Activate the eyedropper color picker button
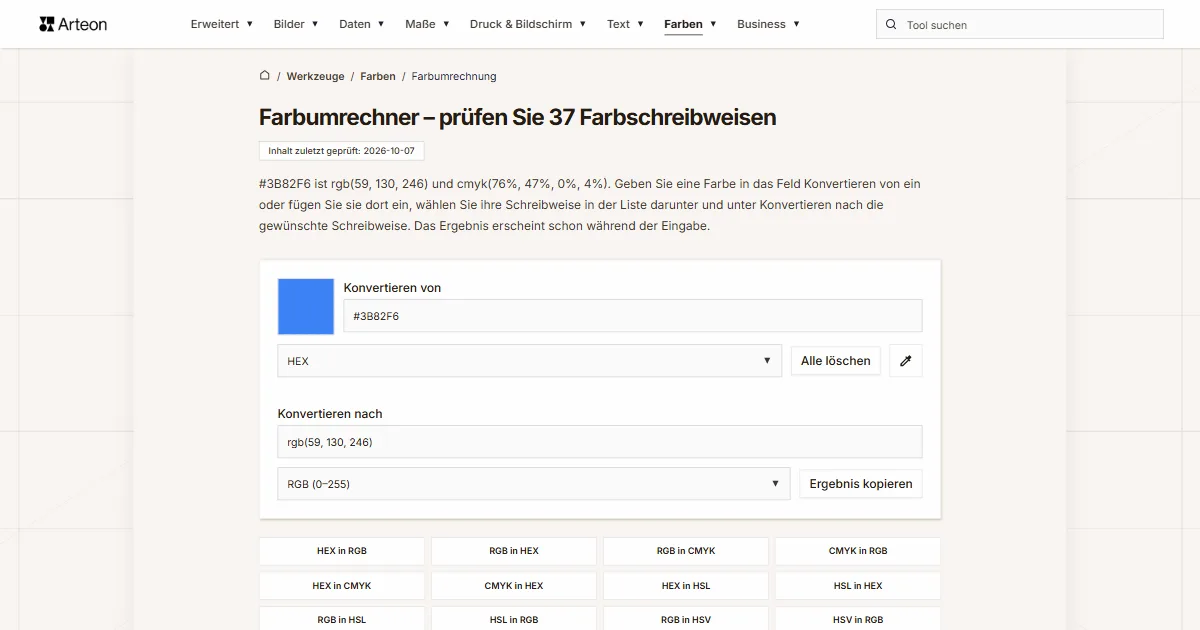 (x=906, y=361)
